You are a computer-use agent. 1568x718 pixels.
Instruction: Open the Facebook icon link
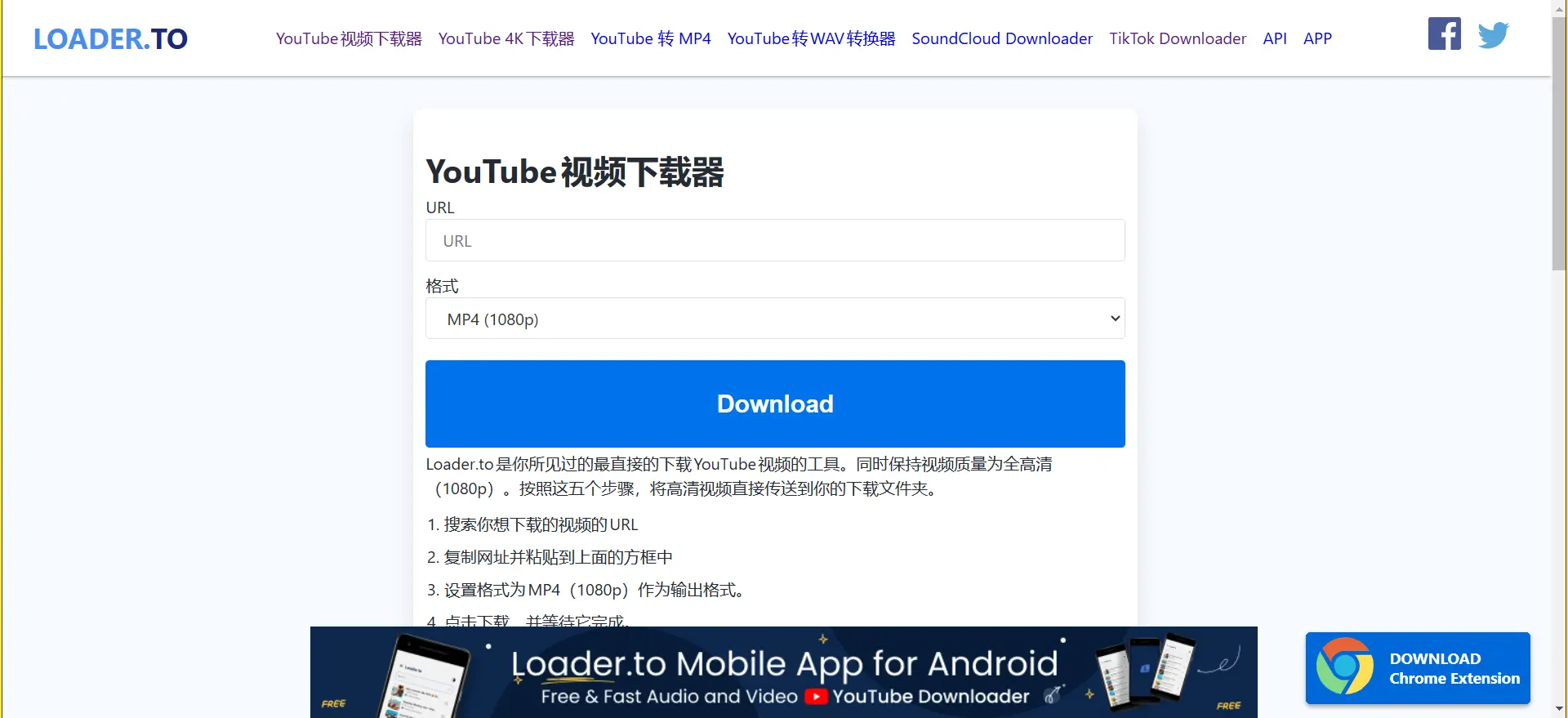(x=1444, y=34)
